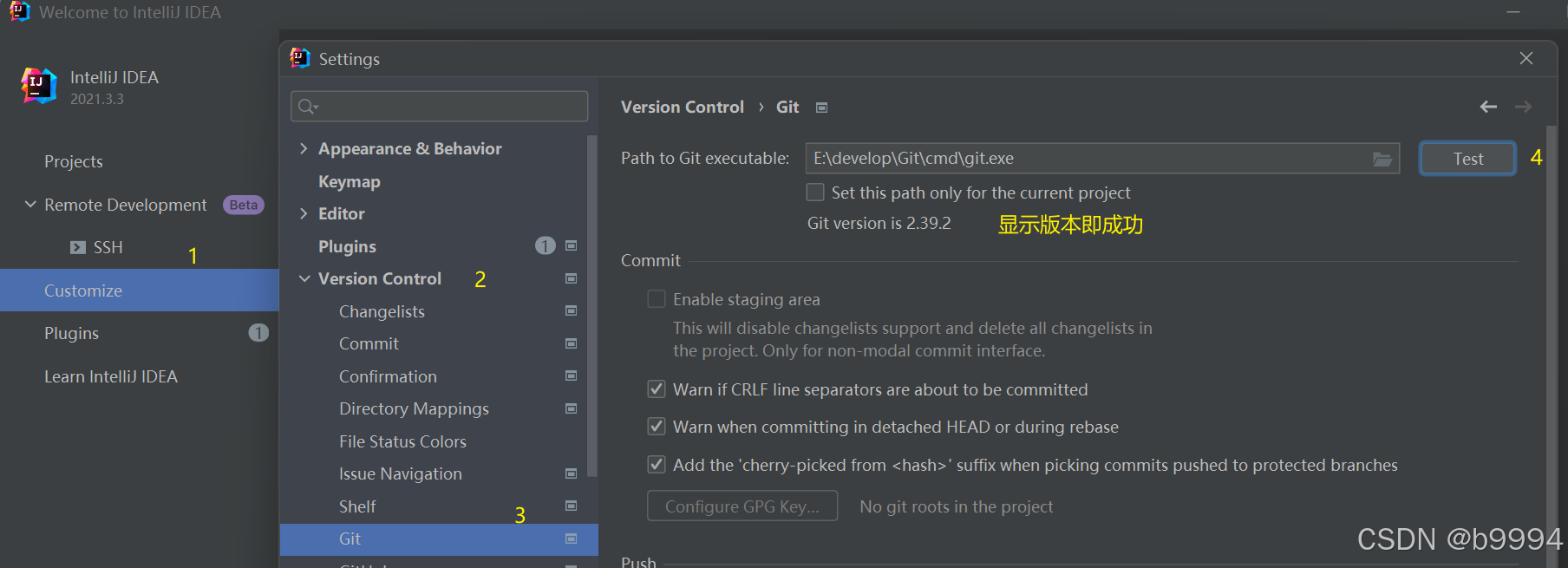The image size is (1568, 568).
Task: Click the Settings dialog title icon
Action: (x=300, y=58)
